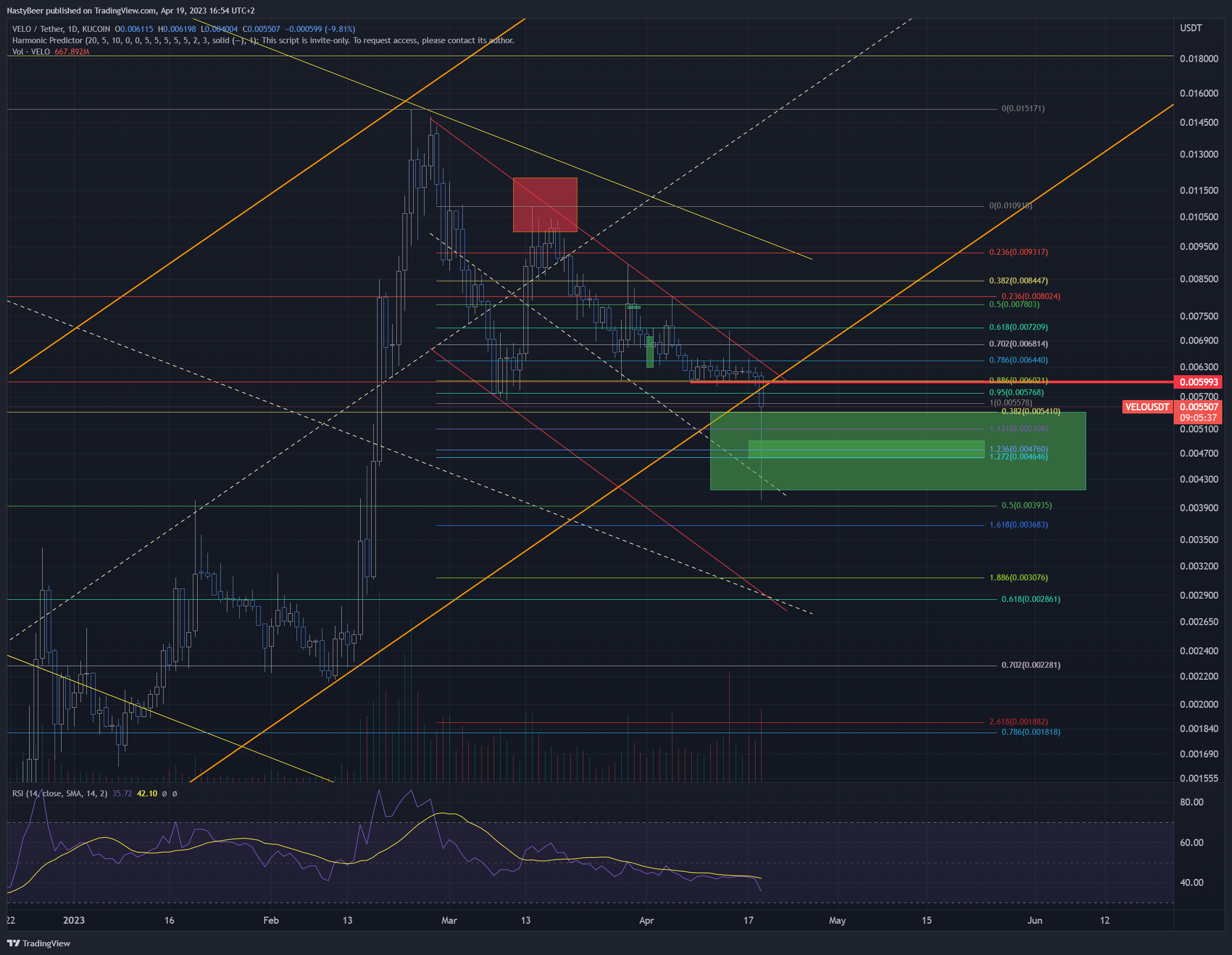Viewport: 1232px width, 955px height.
Task: Click the 0.001555 price axis label
Action: coord(1199,778)
